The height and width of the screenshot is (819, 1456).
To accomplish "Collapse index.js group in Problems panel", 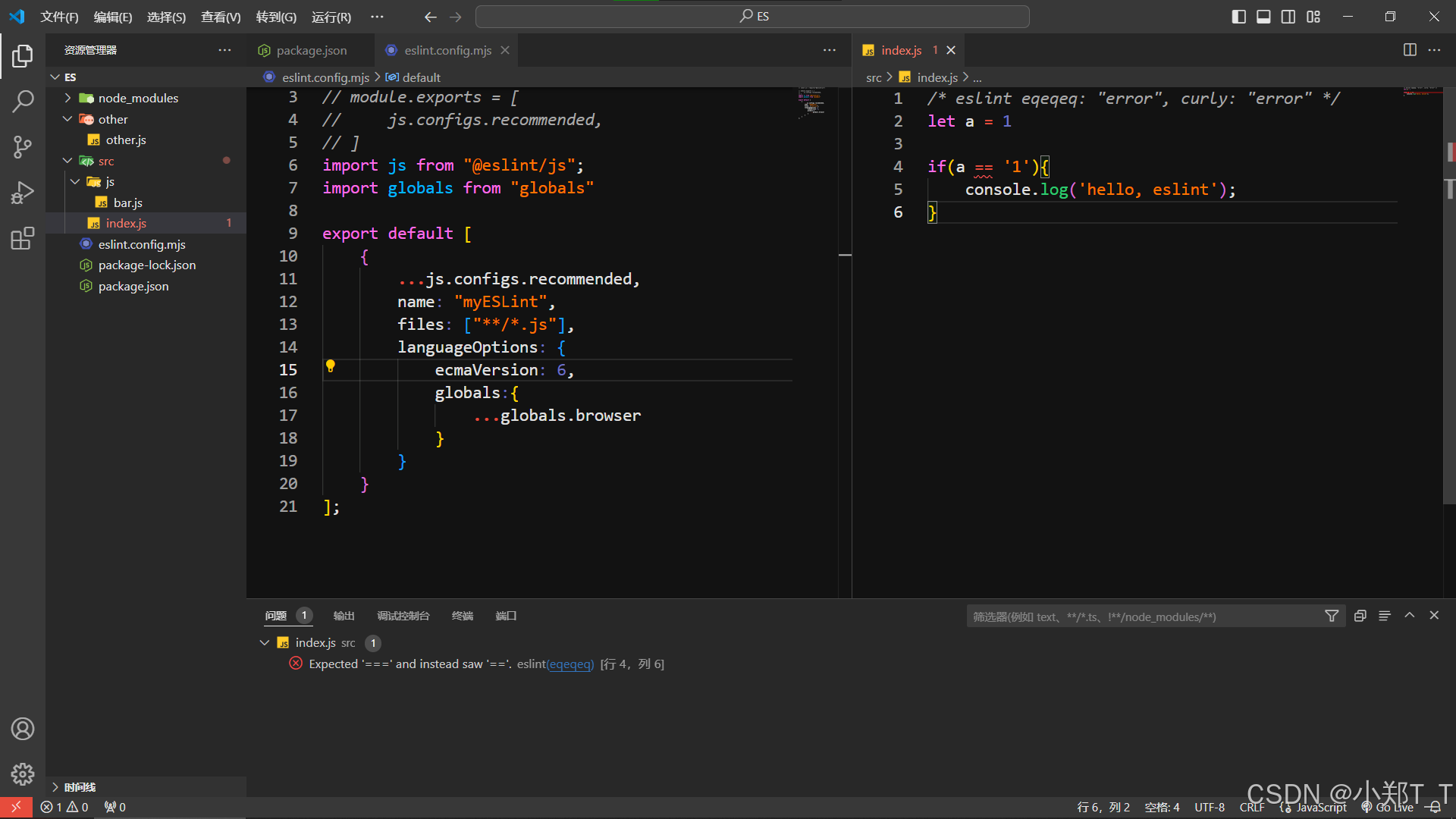I will tap(265, 643).
